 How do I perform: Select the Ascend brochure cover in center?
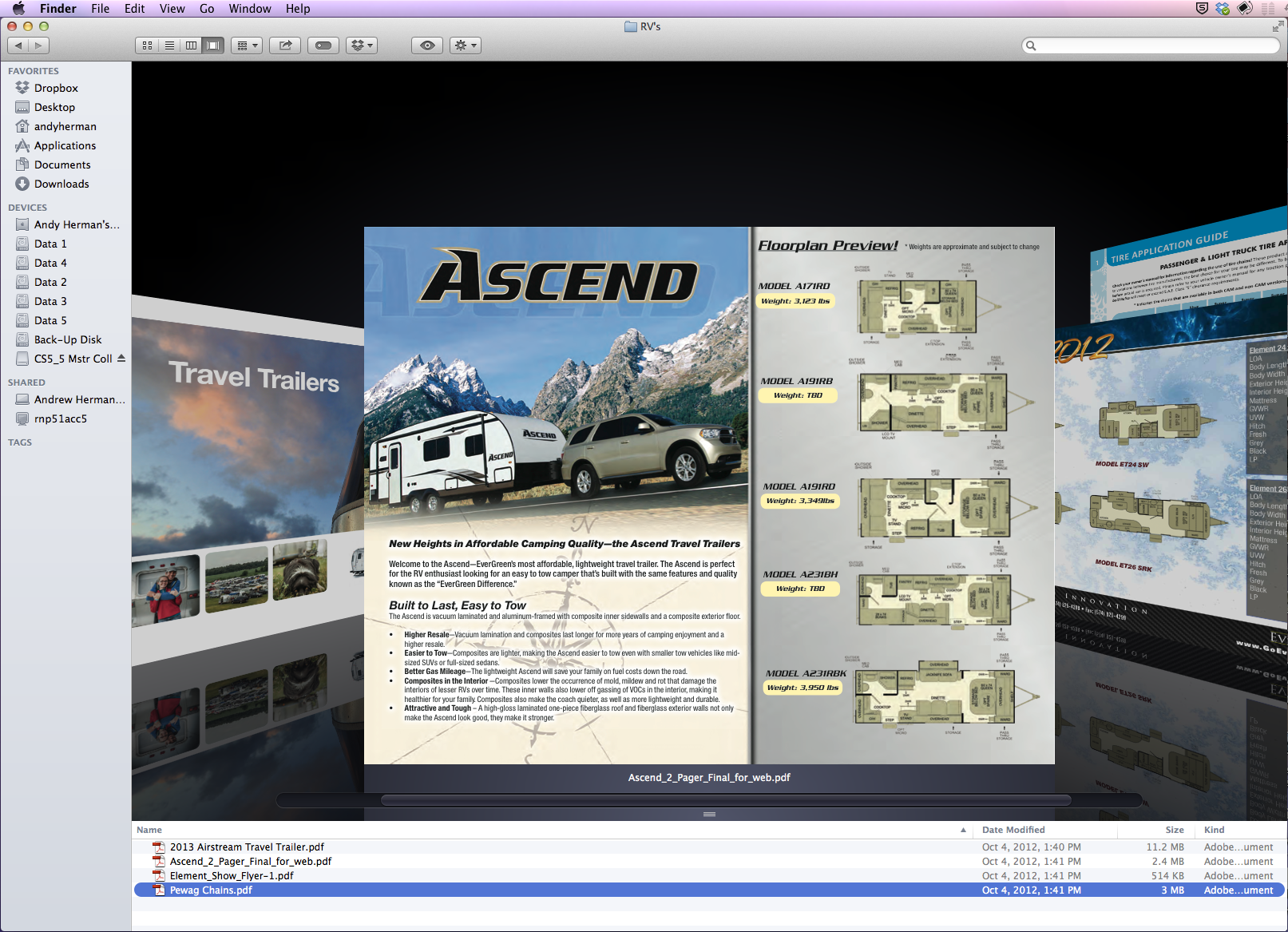709,495
